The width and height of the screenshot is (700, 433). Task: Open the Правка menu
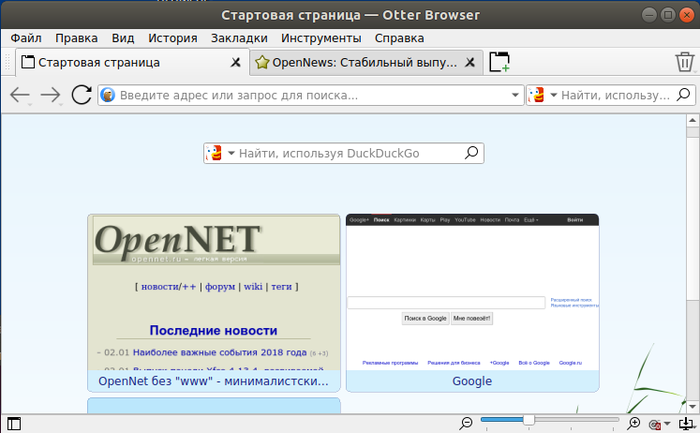coord(76,38)
